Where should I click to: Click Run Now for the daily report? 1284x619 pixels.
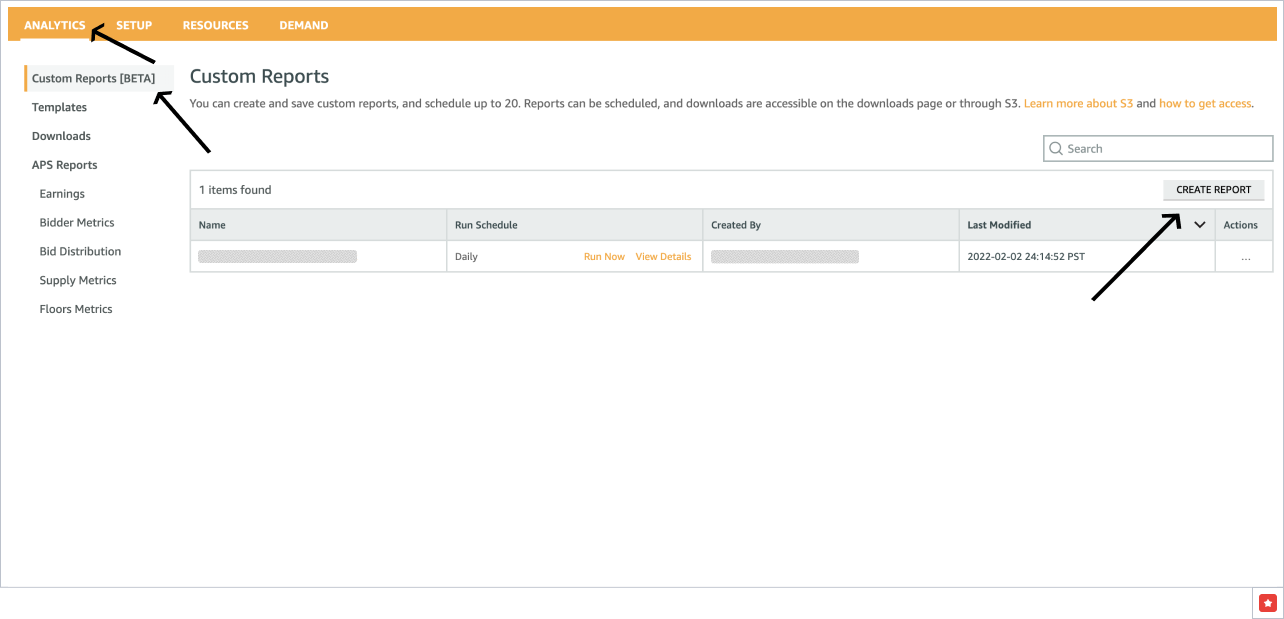point(604,256)
